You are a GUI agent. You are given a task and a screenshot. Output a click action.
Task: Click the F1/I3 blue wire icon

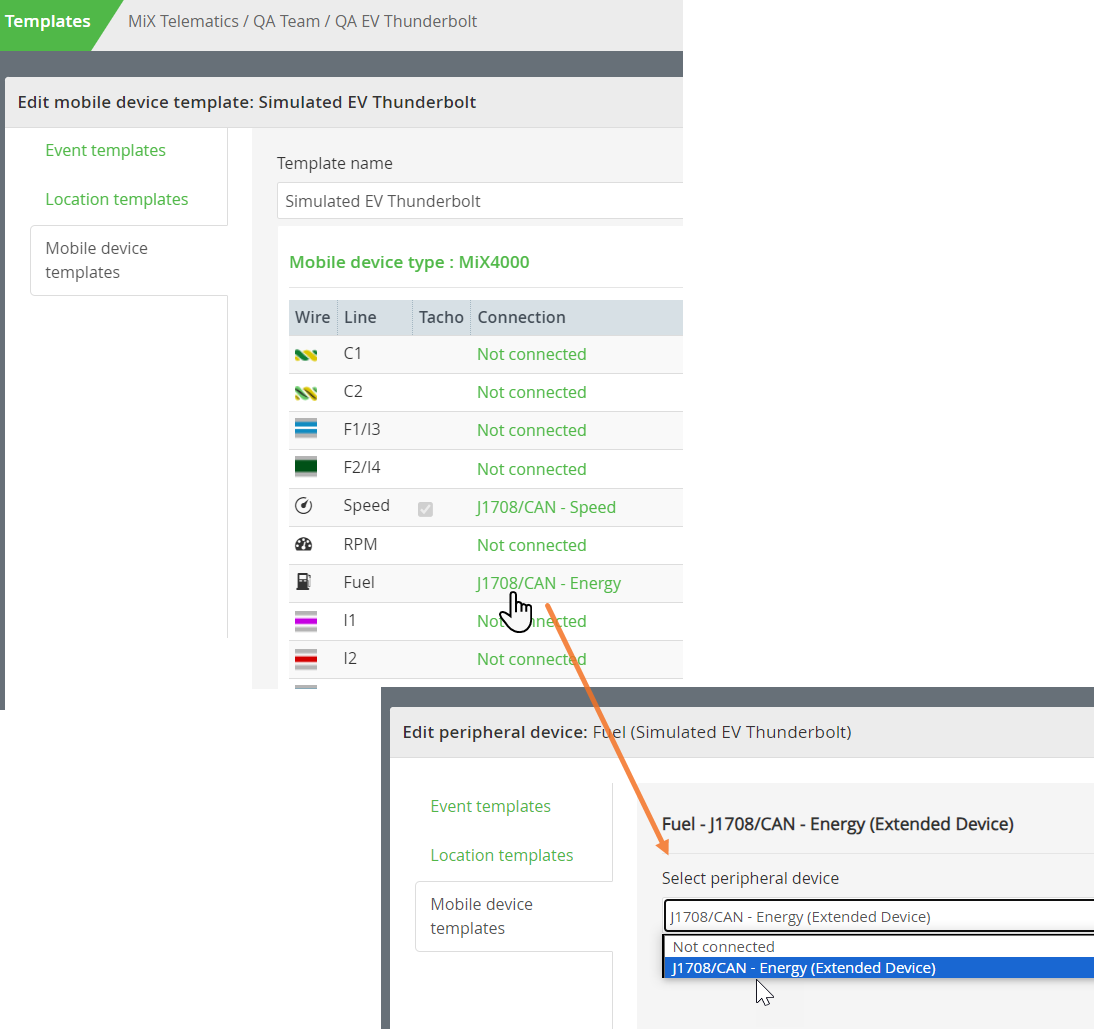coord(306,428)
